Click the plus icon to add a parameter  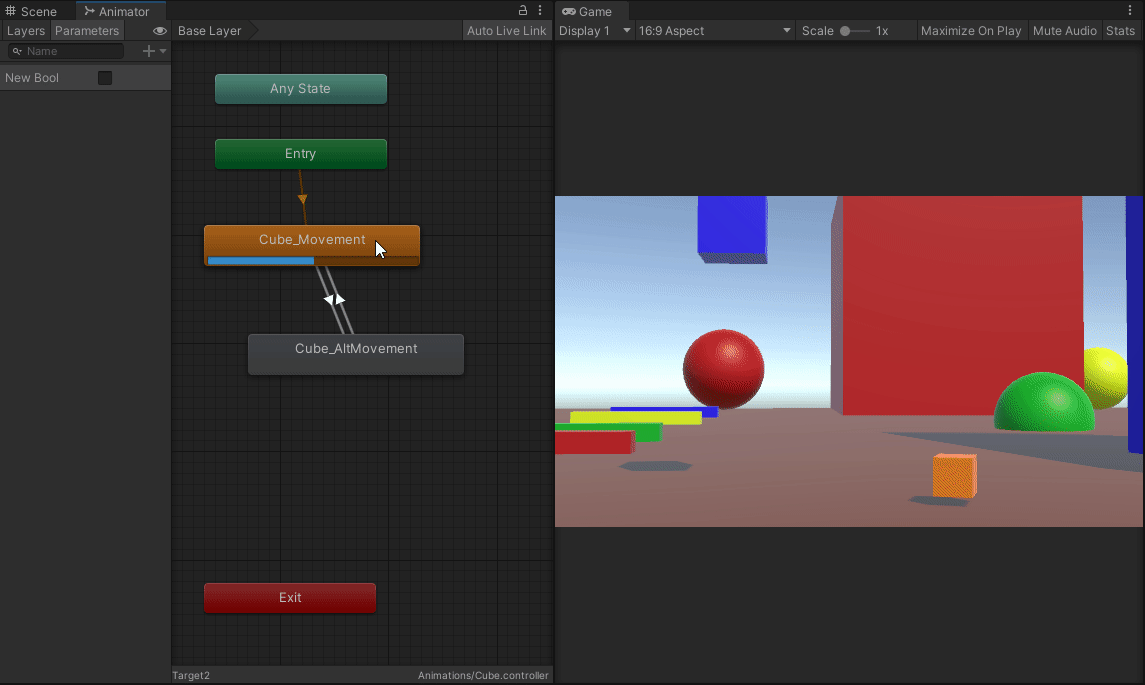click(147, 51)
